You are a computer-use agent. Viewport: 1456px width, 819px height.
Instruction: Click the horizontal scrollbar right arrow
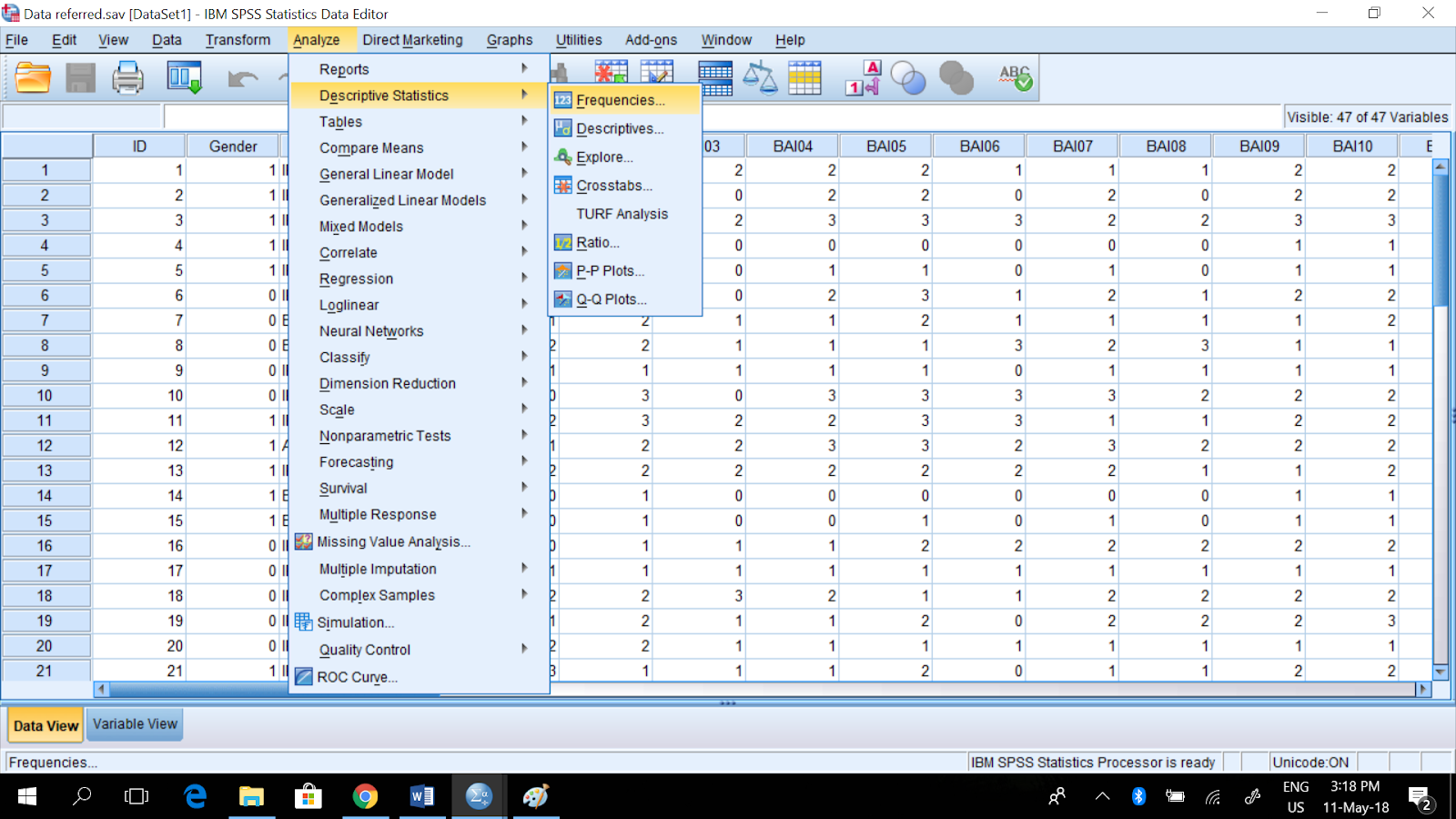click(1423, 690)
